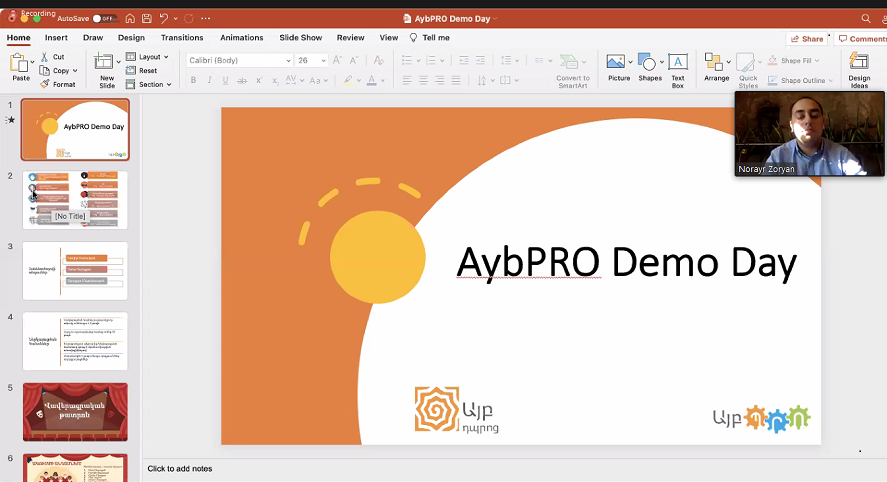Click the Cut scissors icon
This screenshot has height=482, width=887.
45,57
